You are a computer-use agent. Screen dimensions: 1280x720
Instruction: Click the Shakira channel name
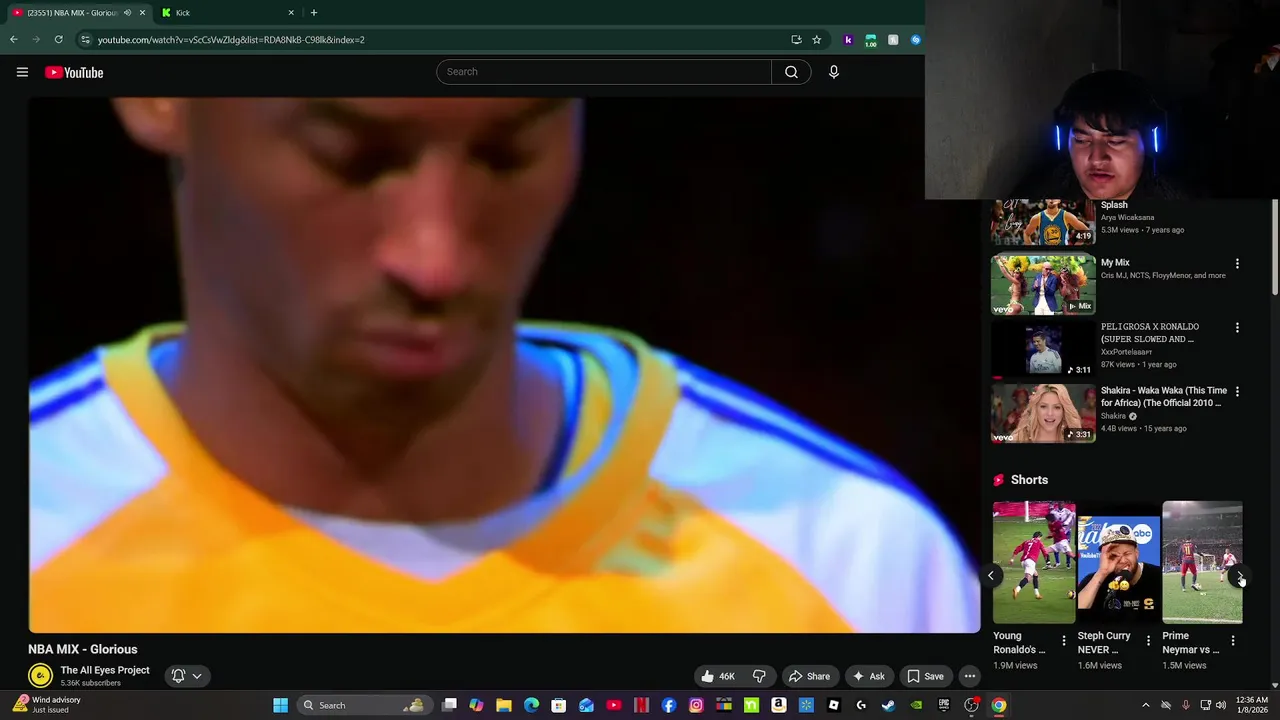pos(1113,416)
